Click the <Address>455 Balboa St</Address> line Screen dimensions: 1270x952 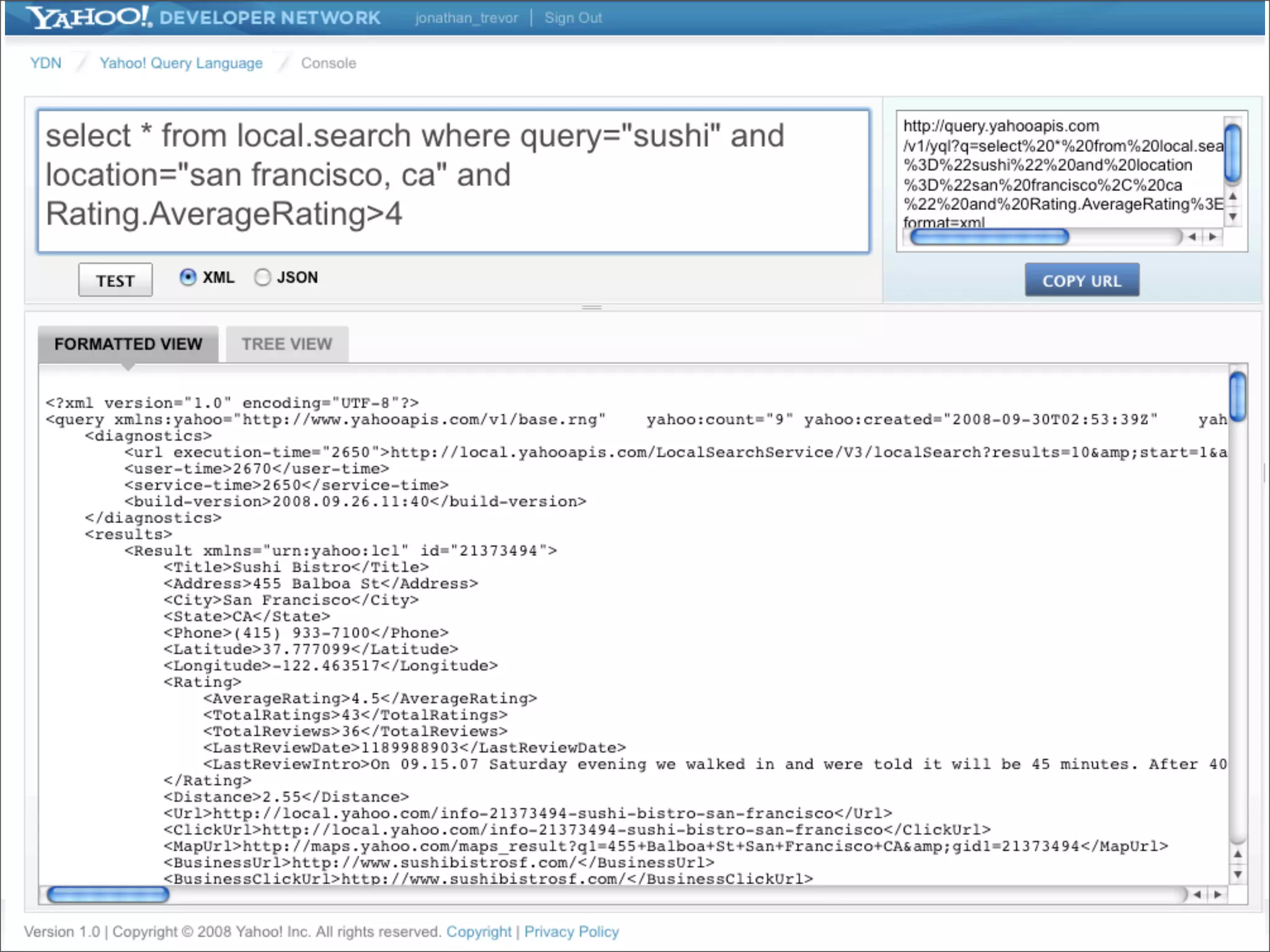321,583
